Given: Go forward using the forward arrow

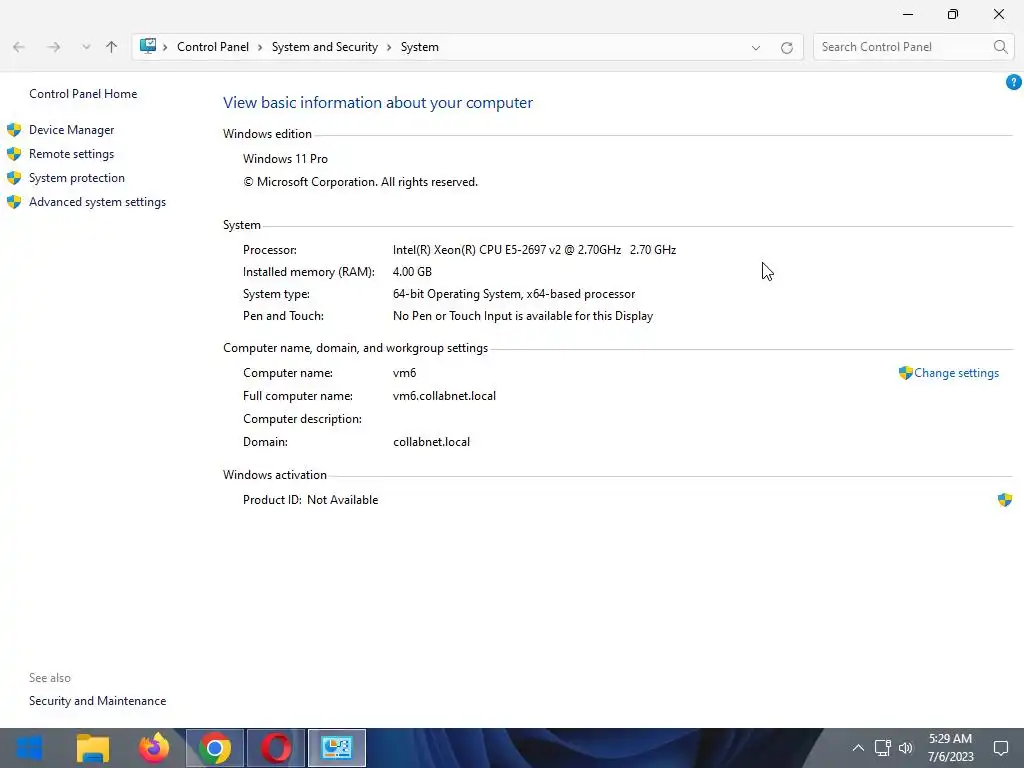Looking at the screenshot, I should point(54,47).
